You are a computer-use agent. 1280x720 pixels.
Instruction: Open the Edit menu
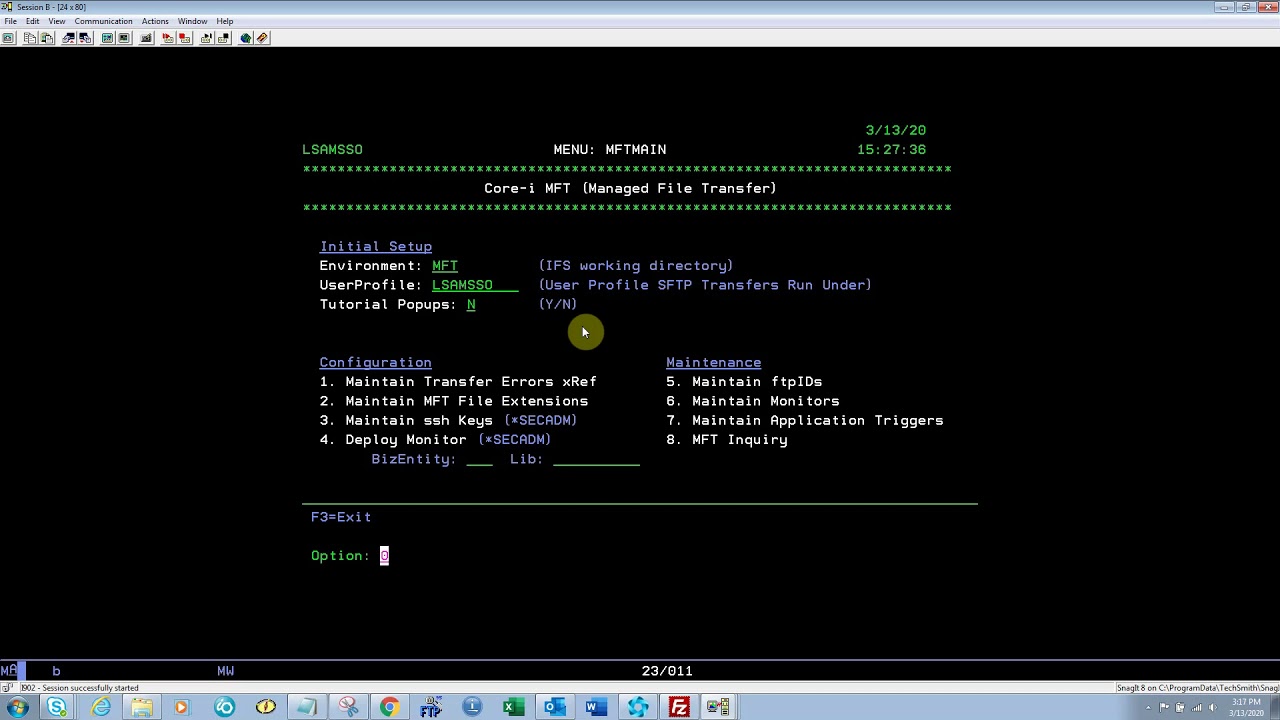click(33, 21)
